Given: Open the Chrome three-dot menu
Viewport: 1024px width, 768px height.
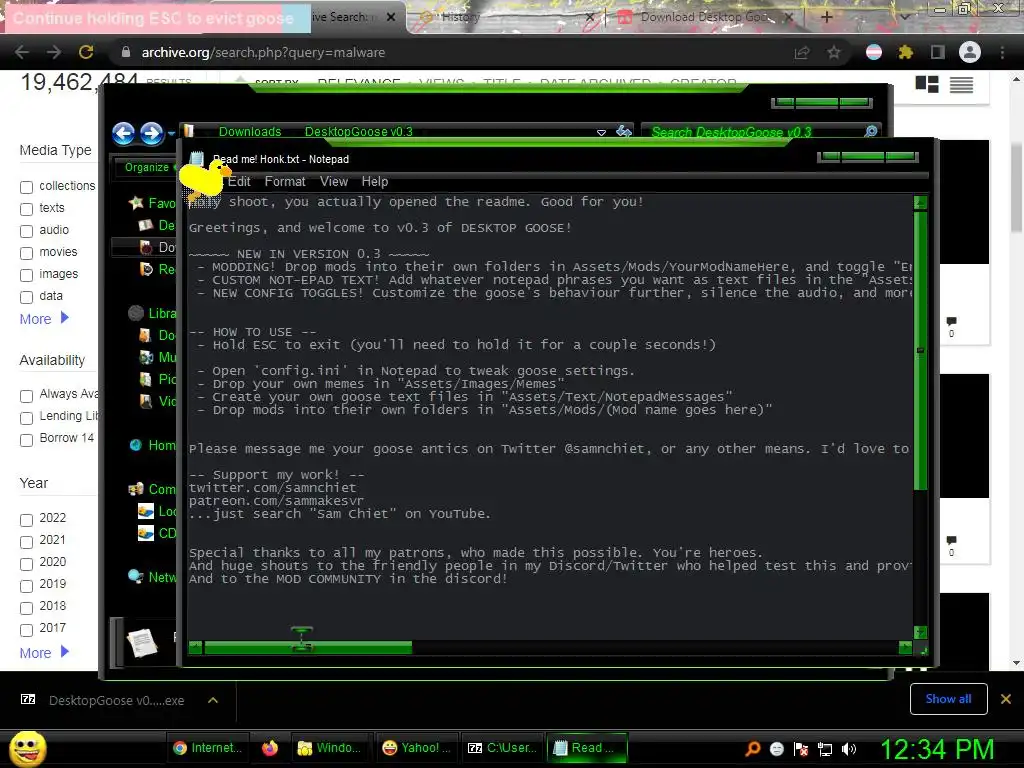Looking at the screenshot, I should [1002, 52].
